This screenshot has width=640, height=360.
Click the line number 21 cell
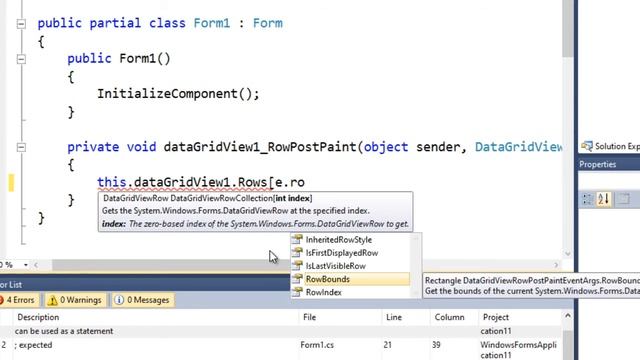click(387, 345)
